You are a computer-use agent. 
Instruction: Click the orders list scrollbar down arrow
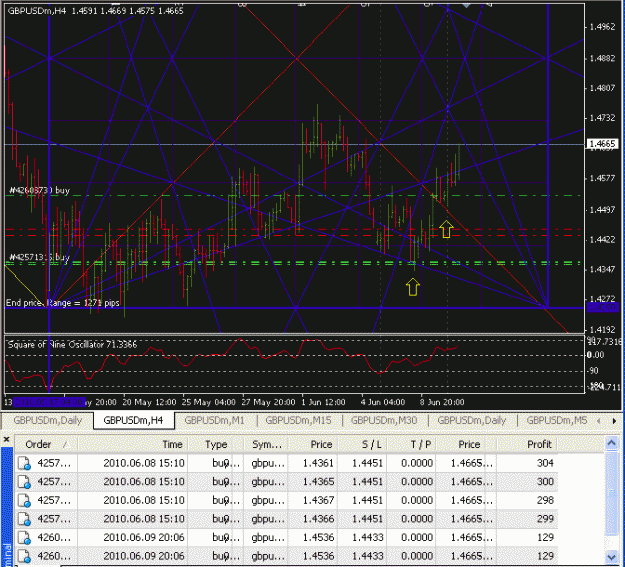pyautogui.click(x=611, y=557)
